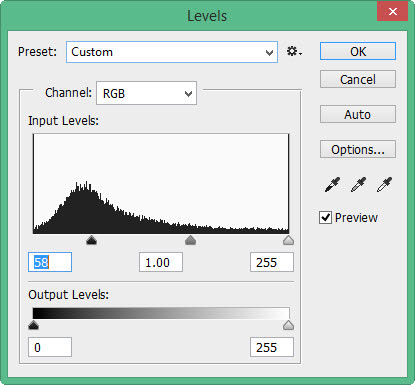
Task: Click the output black slider handle
Action: [33, 325]
